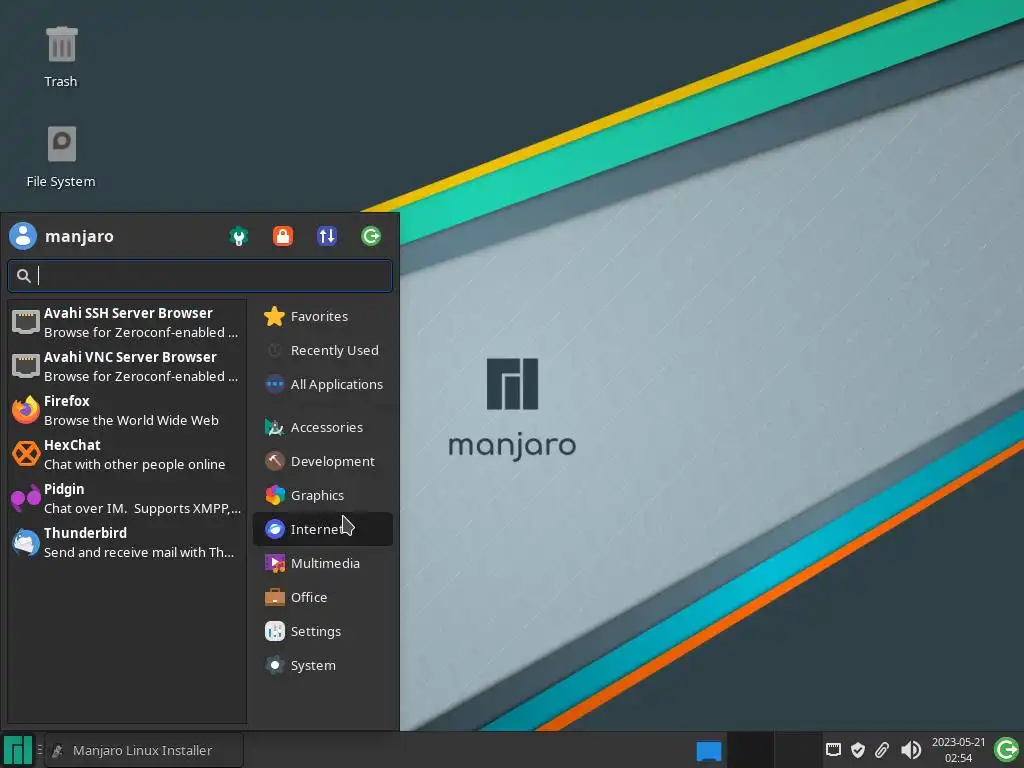Click the magnifier icon in the search box
The height and width of the screenshot is (768, 1024).
pyautogui.click(x=24, y=276)
